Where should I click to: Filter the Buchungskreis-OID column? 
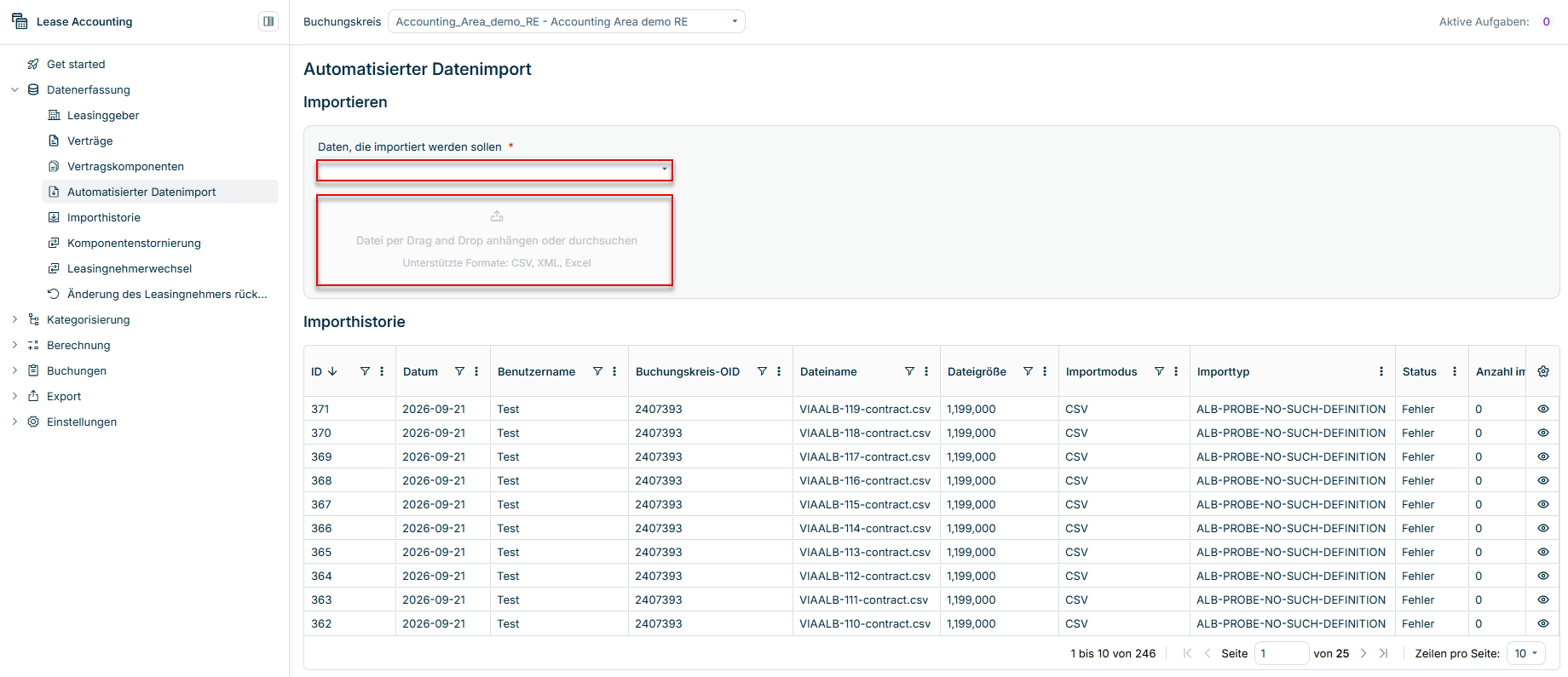tap(762, 371)
